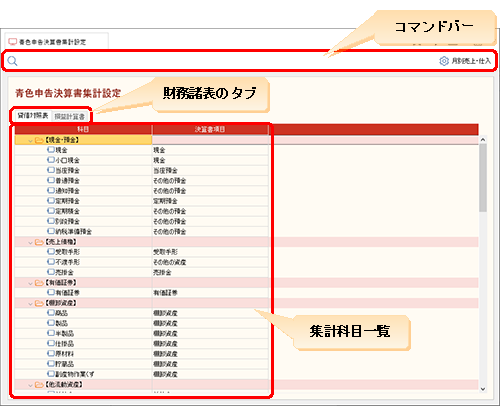Switch to the 損益計算書 tab

click(x=70, y=116)
